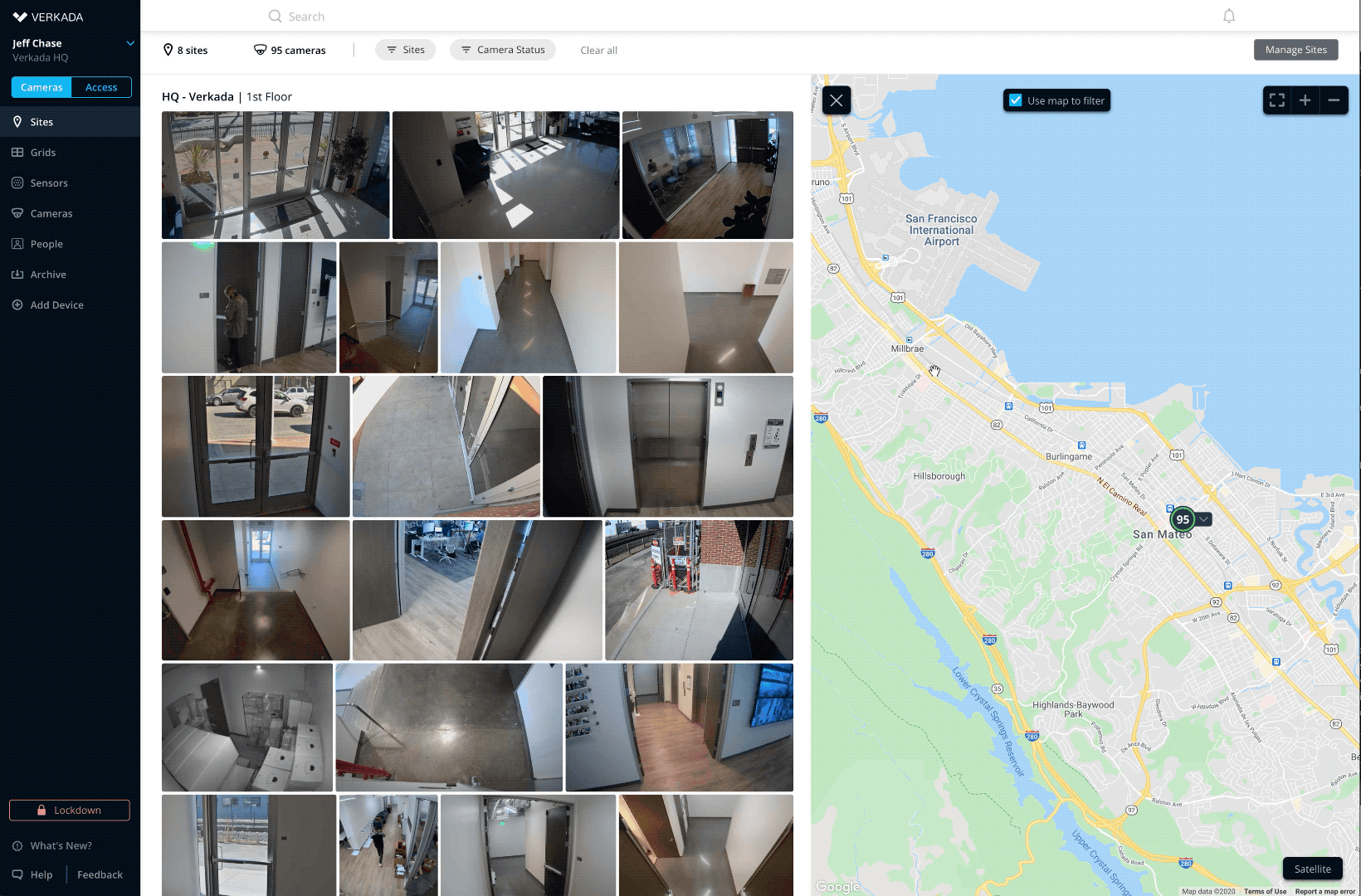Viewport: 1361px width, 896px height.
Task: Zoom out on the map
Action: pos(1334,100)
